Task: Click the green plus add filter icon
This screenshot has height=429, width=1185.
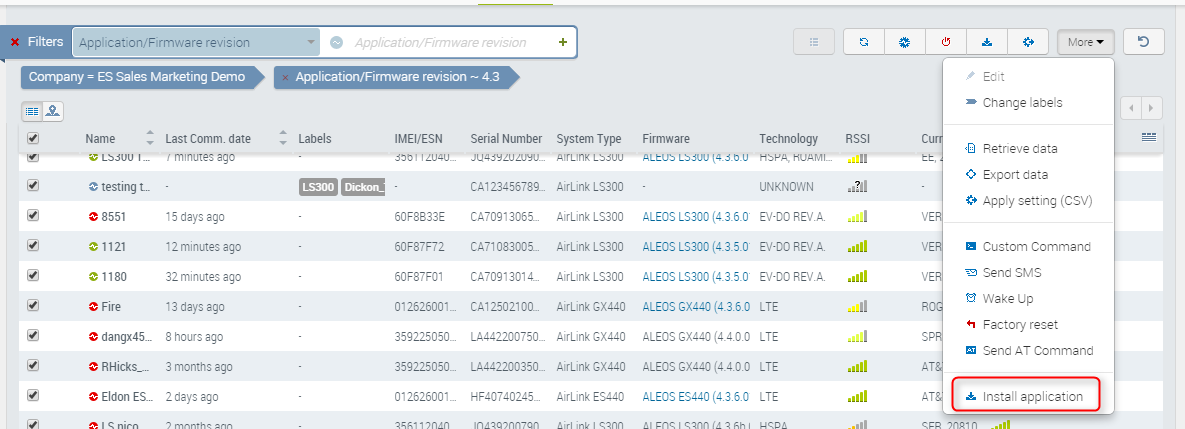Action: pos(562,42)
